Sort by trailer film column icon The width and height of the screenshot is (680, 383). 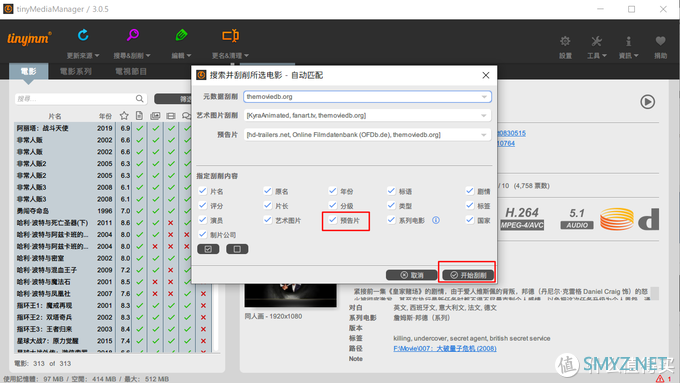tap(171, 116)
